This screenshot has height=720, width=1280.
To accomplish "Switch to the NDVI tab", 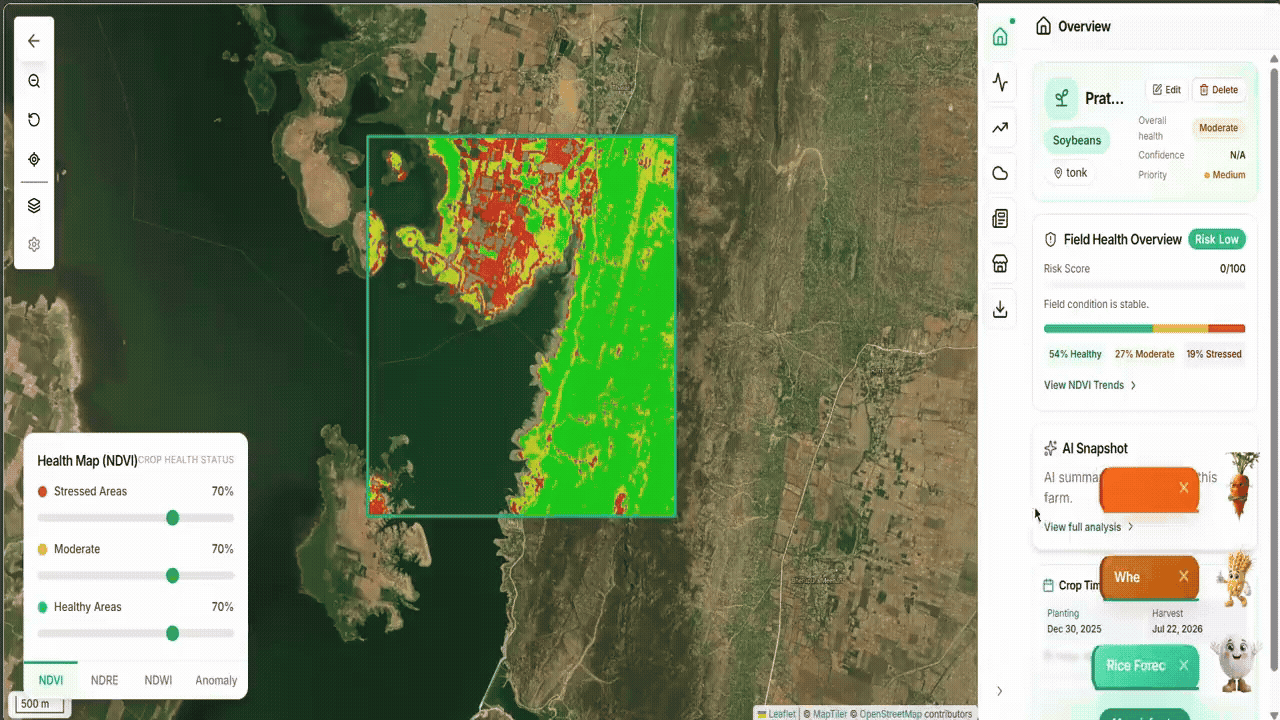I will 51,680.
